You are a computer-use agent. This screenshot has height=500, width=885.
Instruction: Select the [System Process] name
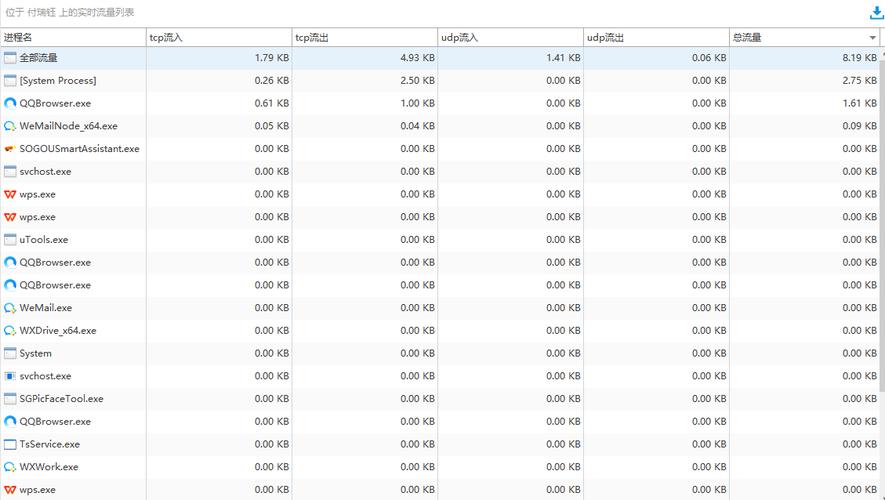click(58, 81)
